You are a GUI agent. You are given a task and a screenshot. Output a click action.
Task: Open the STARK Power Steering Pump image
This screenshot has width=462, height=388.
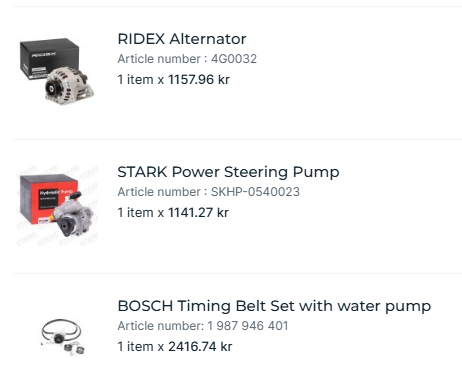(x=57, y=205)
